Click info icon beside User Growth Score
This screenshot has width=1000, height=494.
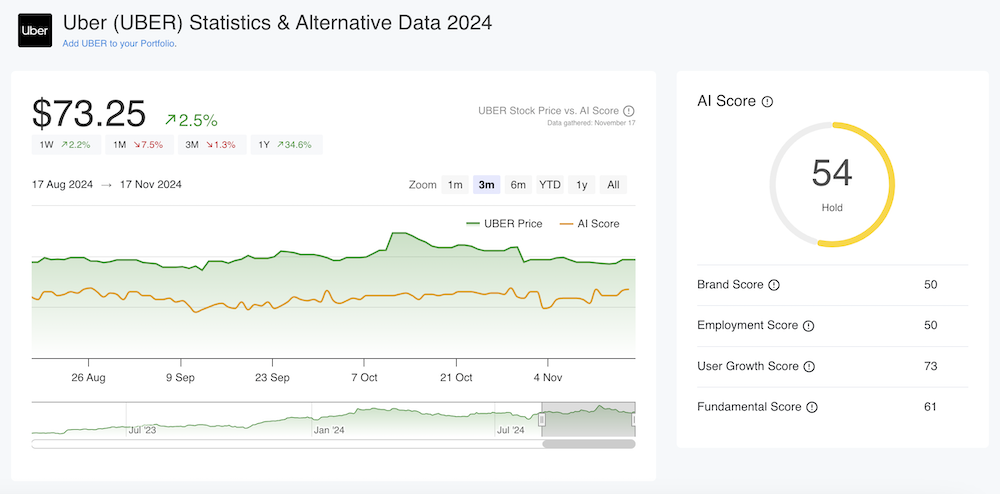pyautogui.click(x=809, y=367)
